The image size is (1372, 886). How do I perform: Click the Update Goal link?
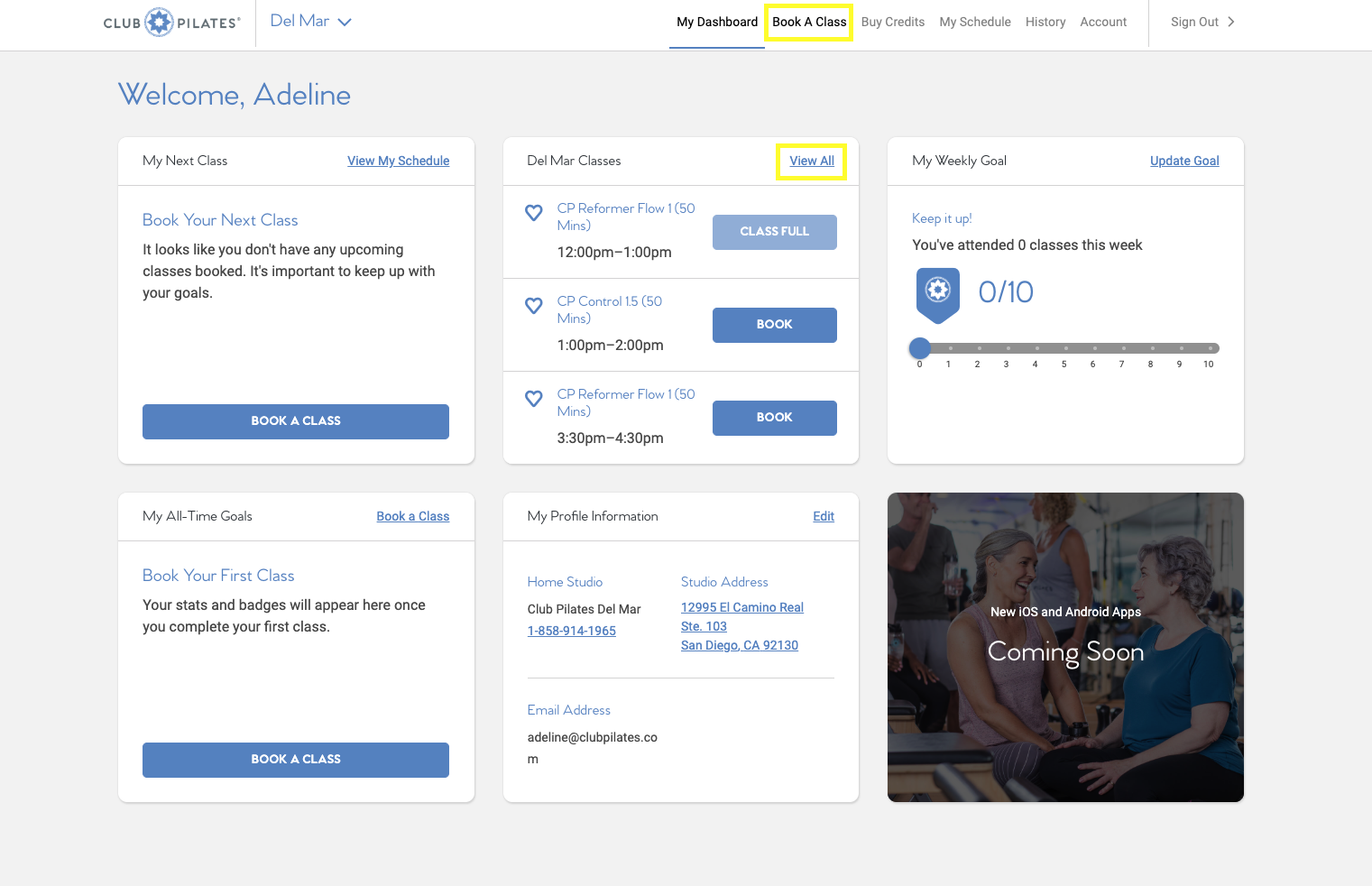(x=1184, y=161)
